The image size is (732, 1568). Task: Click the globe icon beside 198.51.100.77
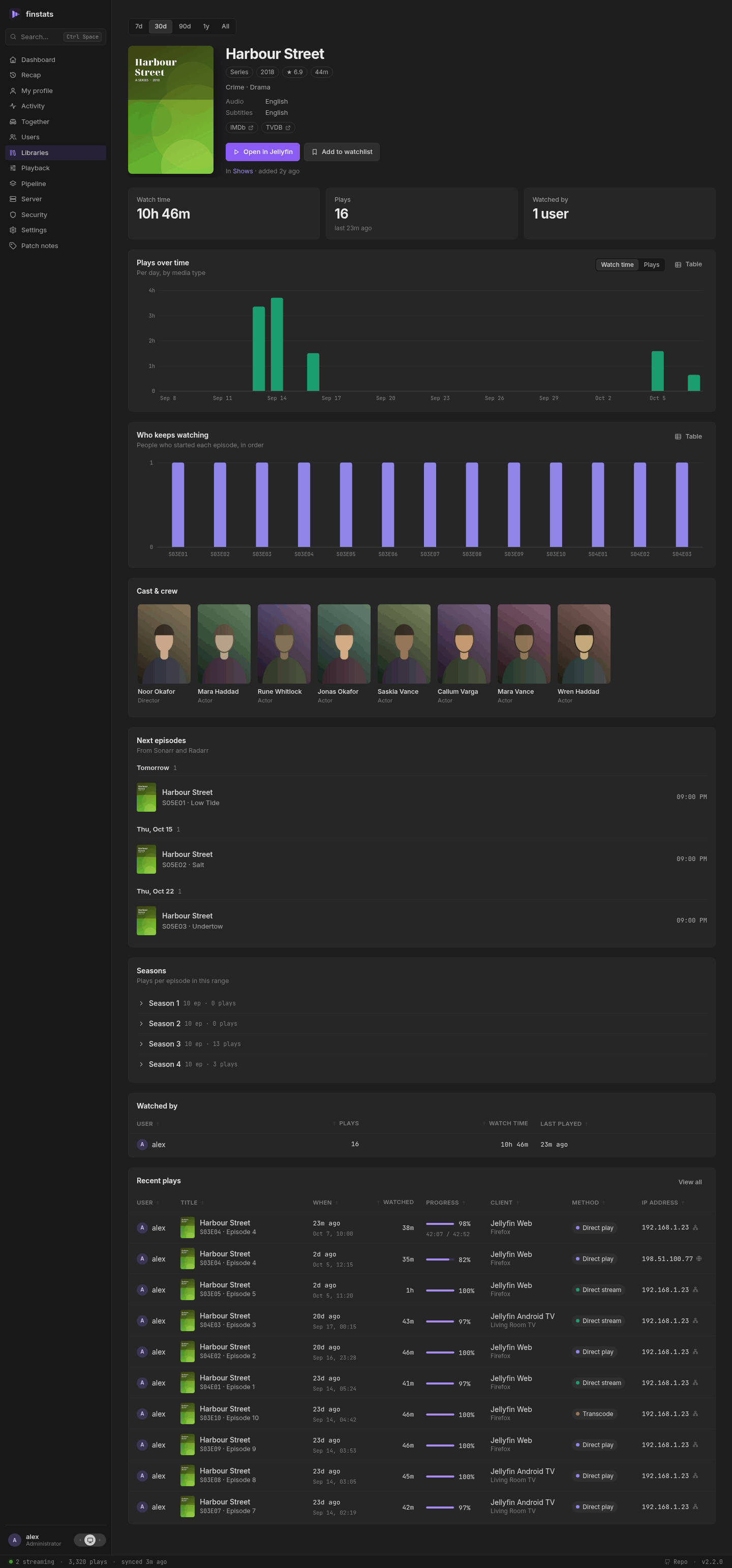698,1258
